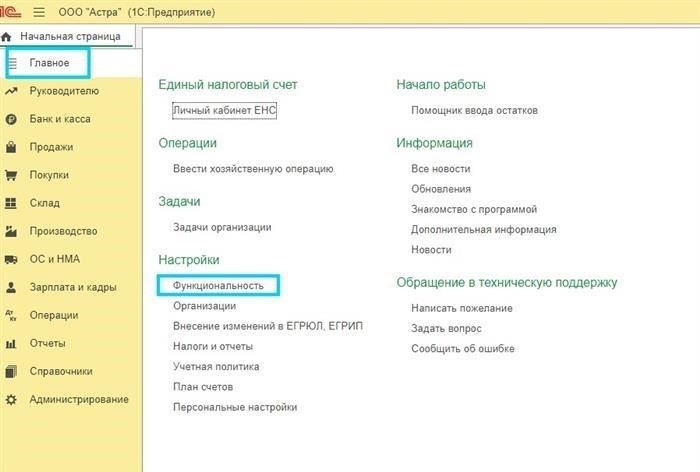Click the Обновления link
This screenshot has height=472, width=700.
click(x=441, y=189)
